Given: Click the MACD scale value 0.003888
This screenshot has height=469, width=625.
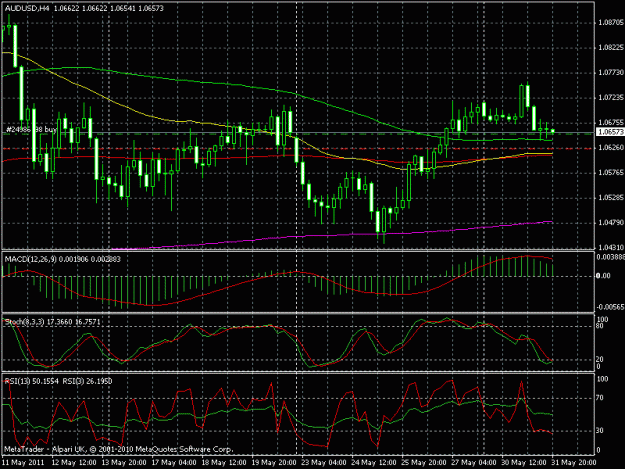Looking at the screenshot, I should click(610, 257).
